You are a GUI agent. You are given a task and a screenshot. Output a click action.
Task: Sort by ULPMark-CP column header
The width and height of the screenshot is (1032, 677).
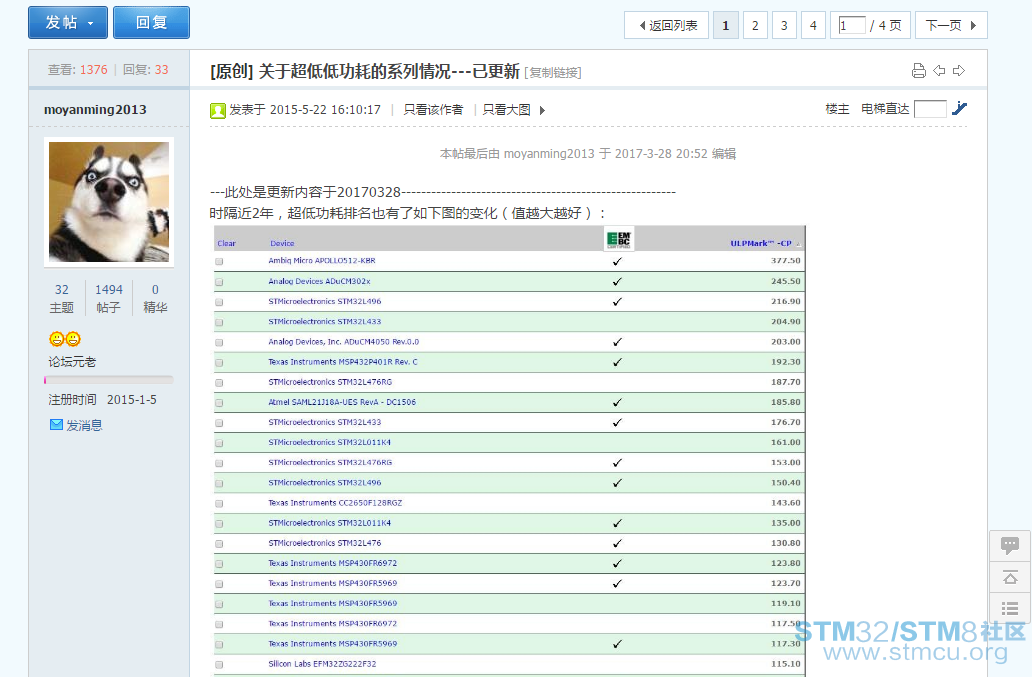(x=761, y=243)
